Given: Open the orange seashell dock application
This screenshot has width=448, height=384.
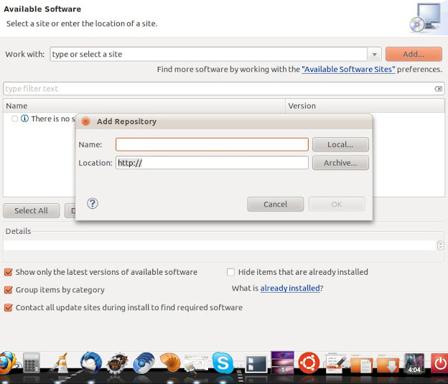Looking at the screenshot, I should [x=170, y=362].
